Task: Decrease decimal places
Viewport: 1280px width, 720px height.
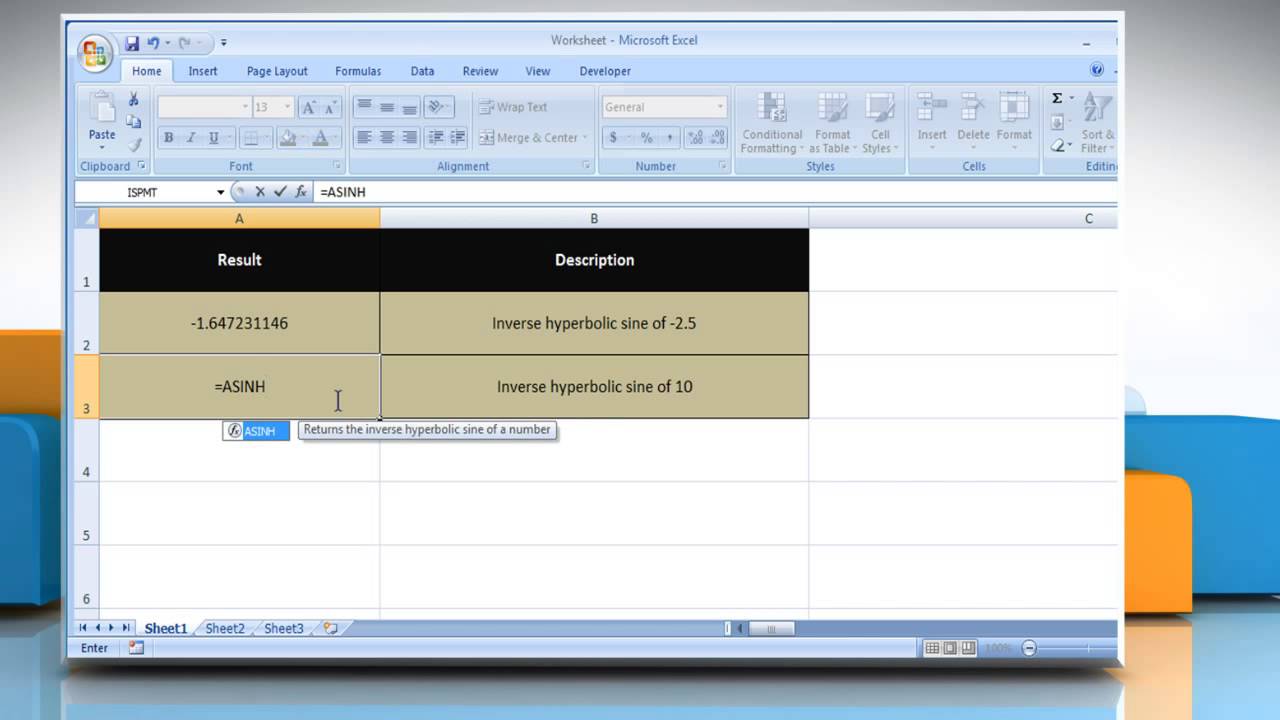Action: (x=716, y=138)
